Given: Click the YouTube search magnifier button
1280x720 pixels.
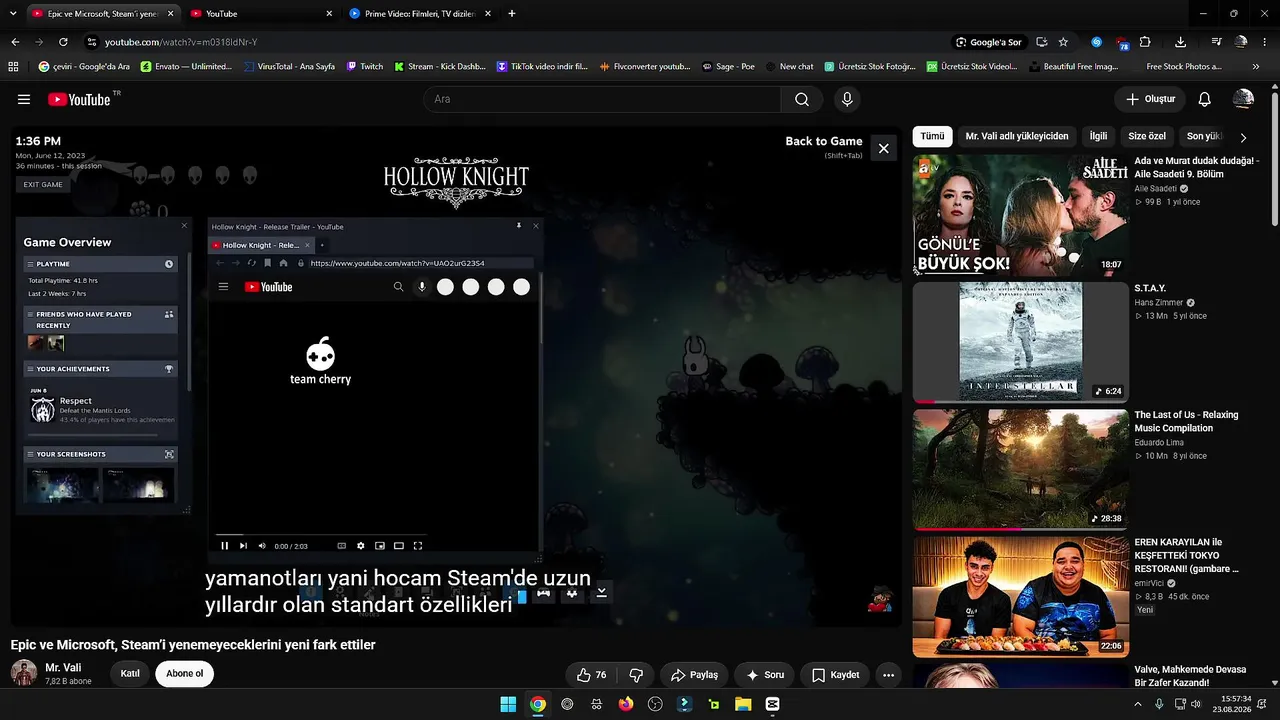Looking at the screenshot, I should [x=802, y=99].
